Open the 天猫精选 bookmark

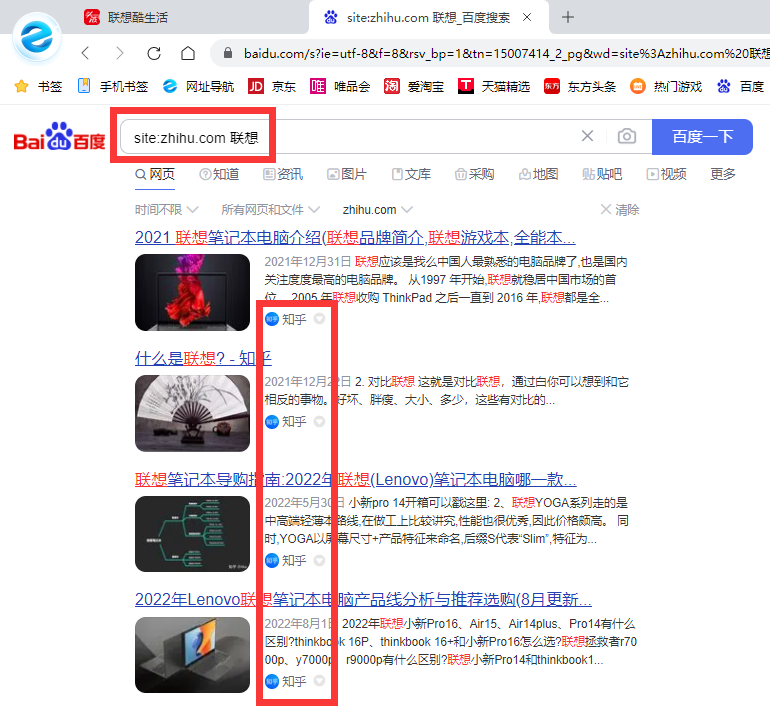coord(494,87)
